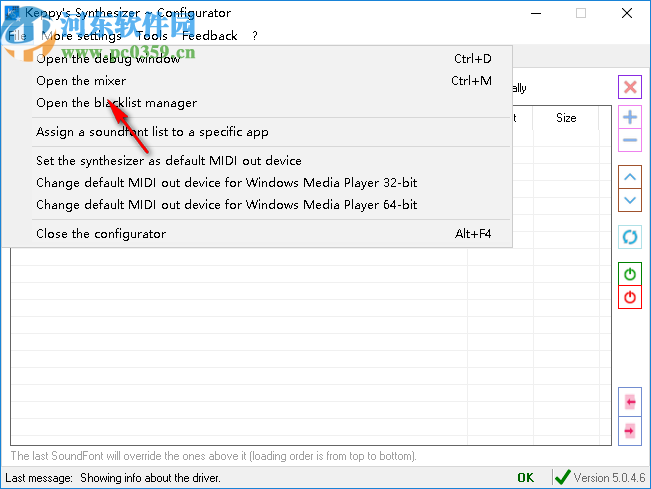Enable the SoundFont with the green power icon
The width and height of the screenshot is (651, 489).
(630, 274)
